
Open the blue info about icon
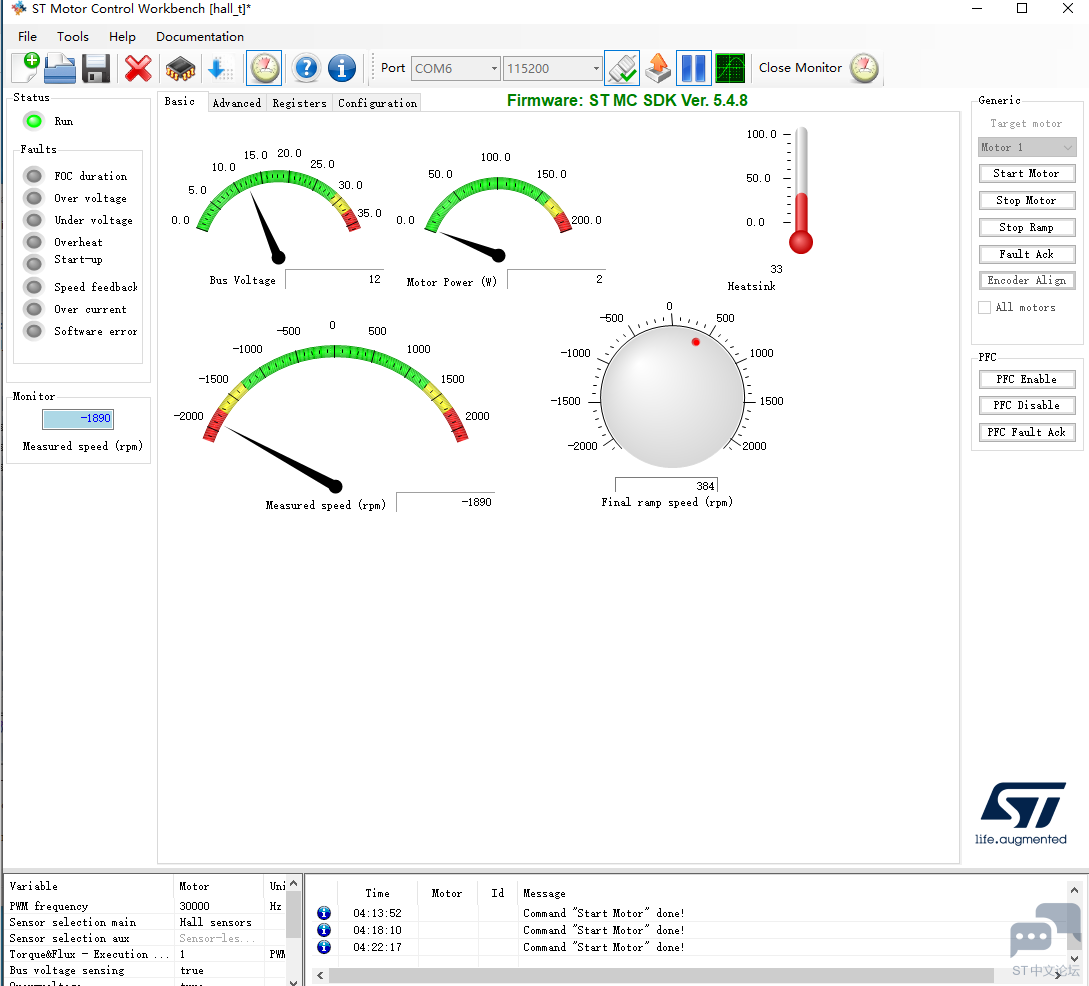pos(342,68)
